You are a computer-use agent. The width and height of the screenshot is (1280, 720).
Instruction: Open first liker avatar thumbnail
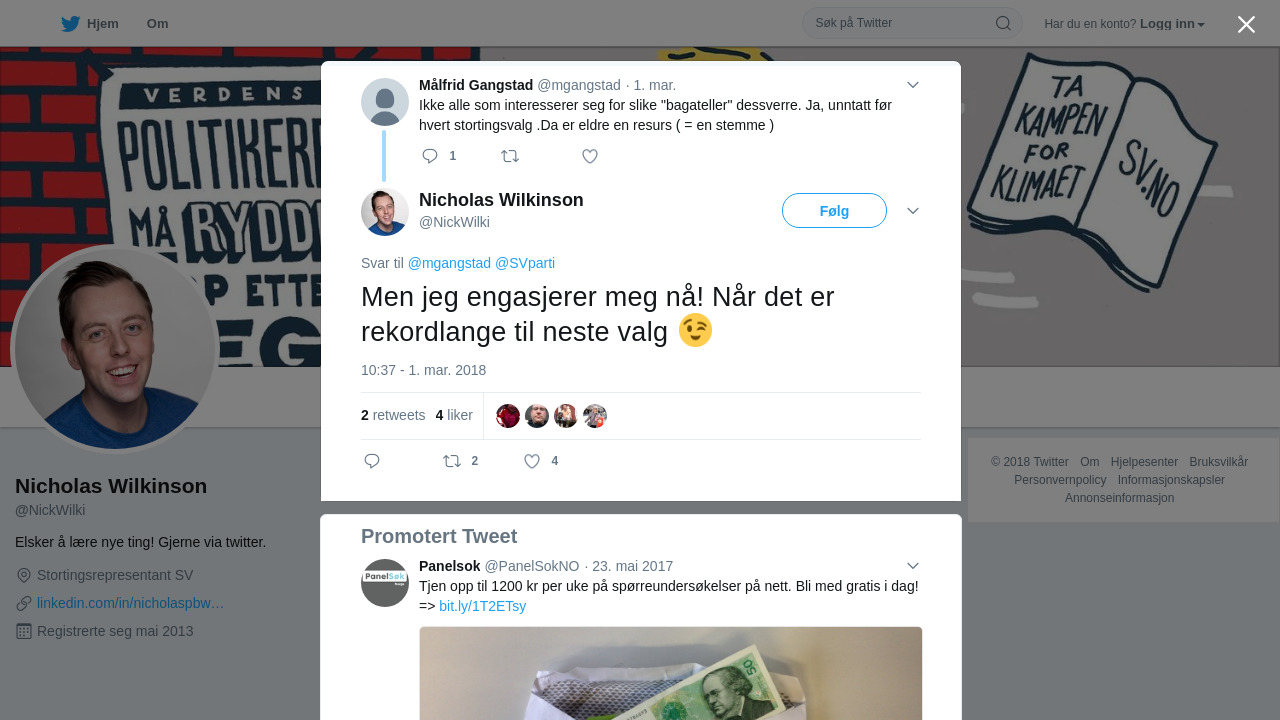508,416
